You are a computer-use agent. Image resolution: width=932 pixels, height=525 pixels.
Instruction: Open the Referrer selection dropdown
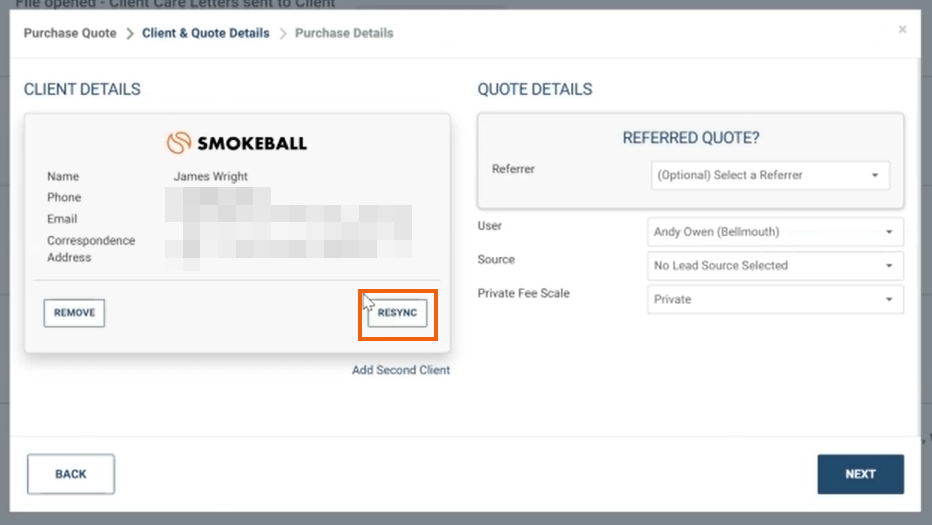pos(769,175)
